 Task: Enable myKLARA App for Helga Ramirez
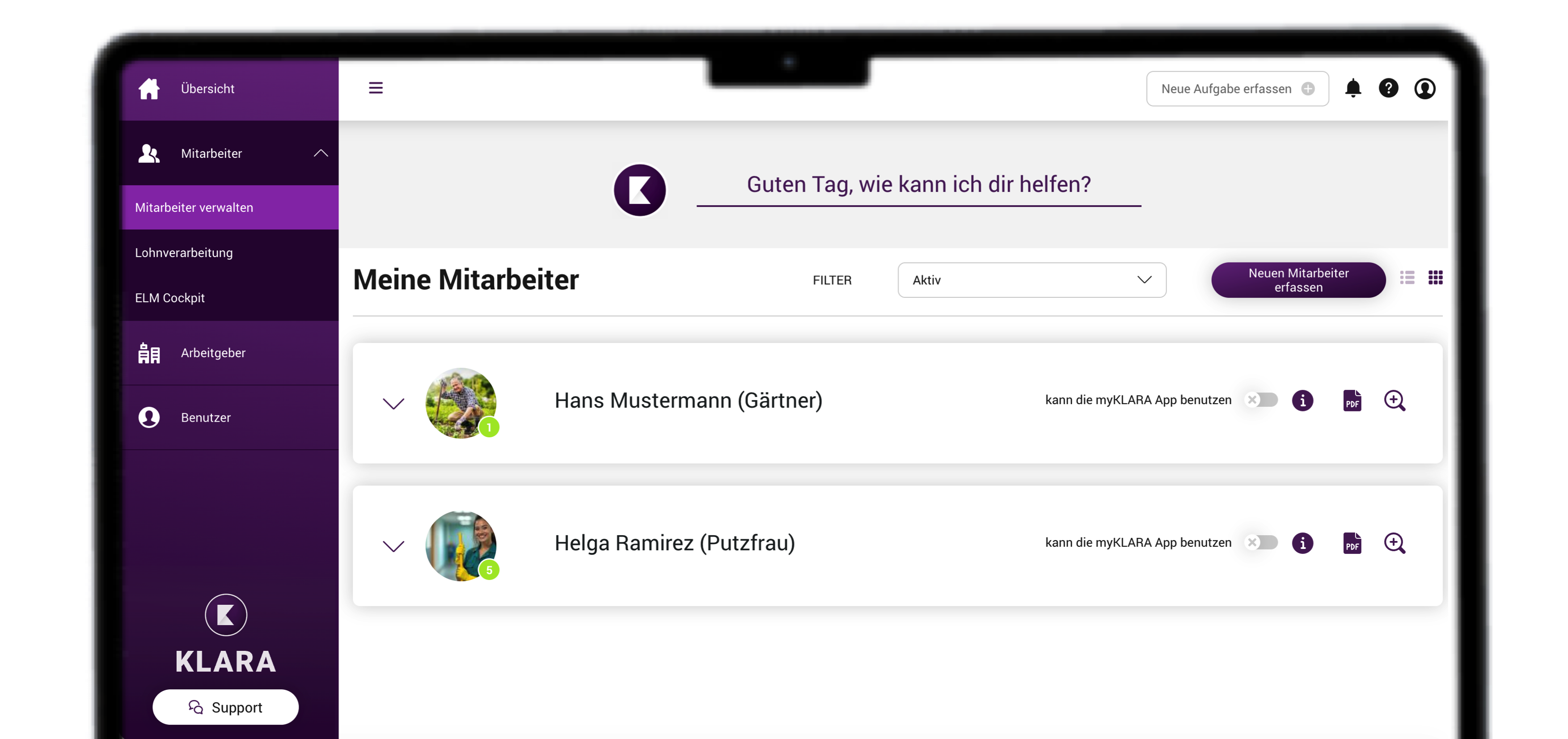(x=1261, y=542)
